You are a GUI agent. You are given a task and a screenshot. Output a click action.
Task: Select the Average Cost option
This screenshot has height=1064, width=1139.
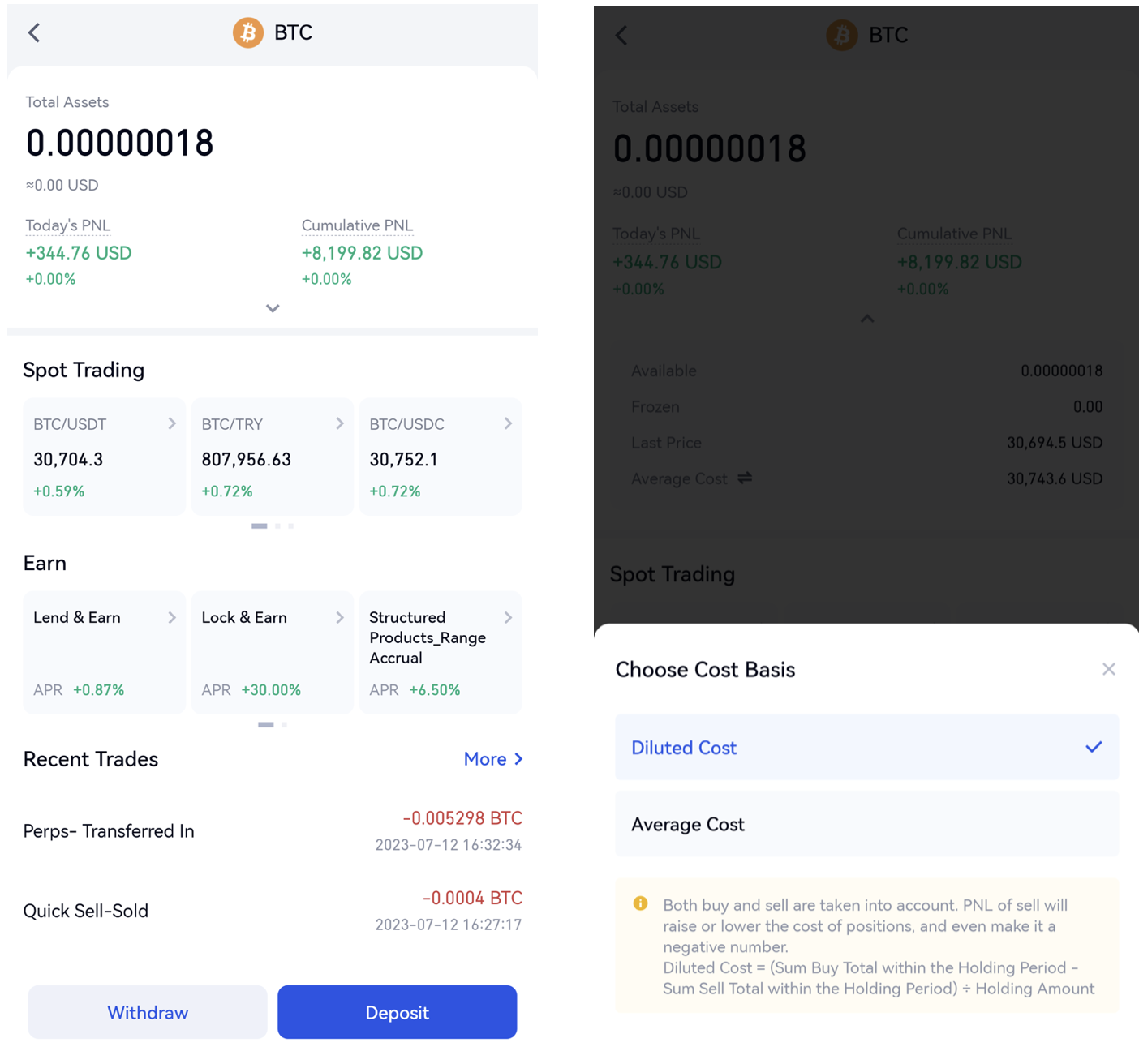[x=866, y=825]
